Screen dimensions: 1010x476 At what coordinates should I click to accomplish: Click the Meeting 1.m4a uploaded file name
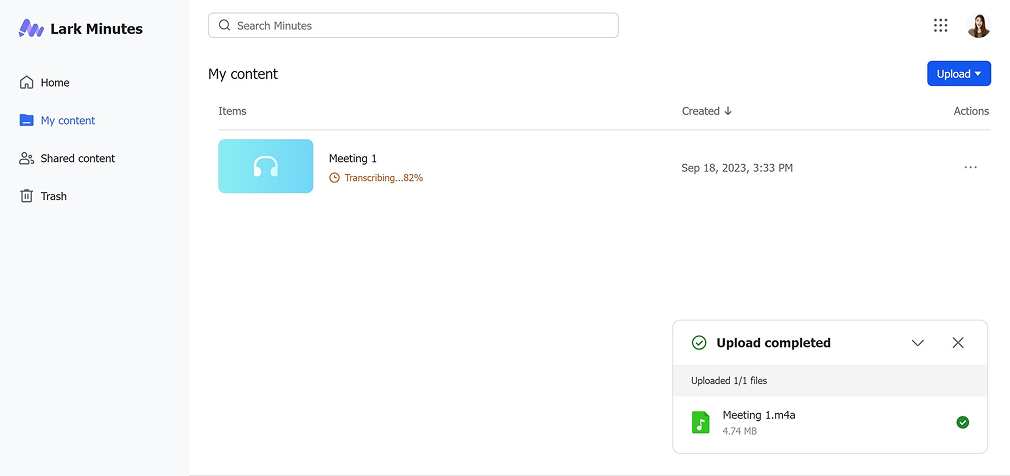[x=759, y=415]
